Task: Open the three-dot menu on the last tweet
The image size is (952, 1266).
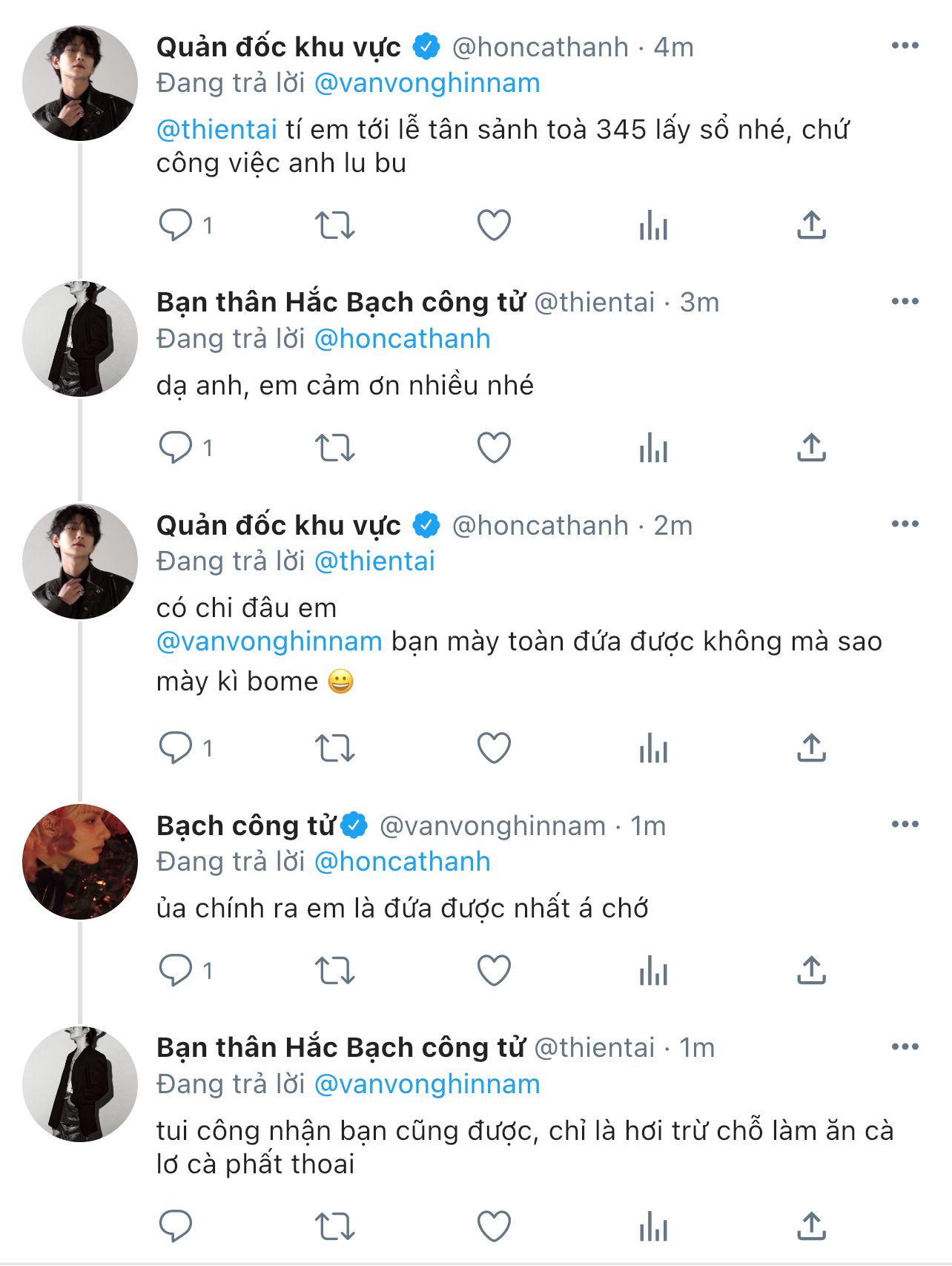Action: point(905,1046)
